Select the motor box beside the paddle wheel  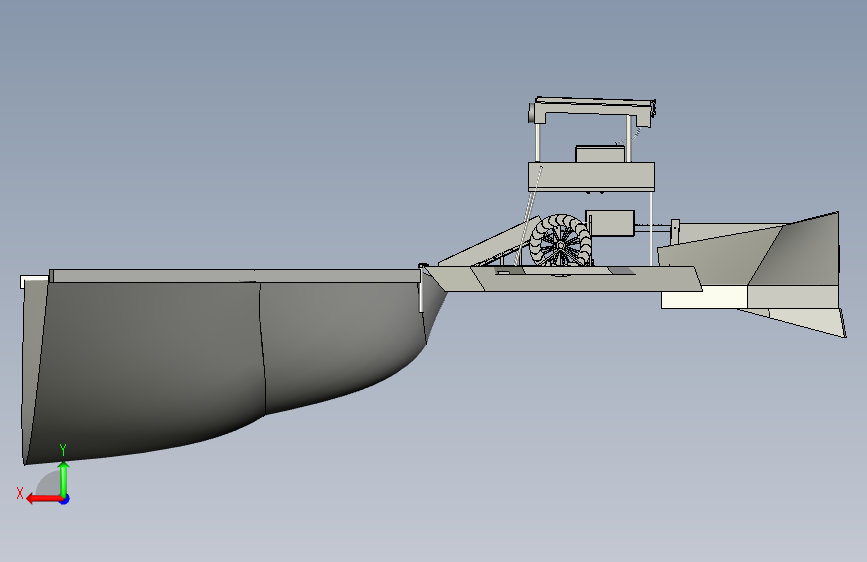point(610,223)
